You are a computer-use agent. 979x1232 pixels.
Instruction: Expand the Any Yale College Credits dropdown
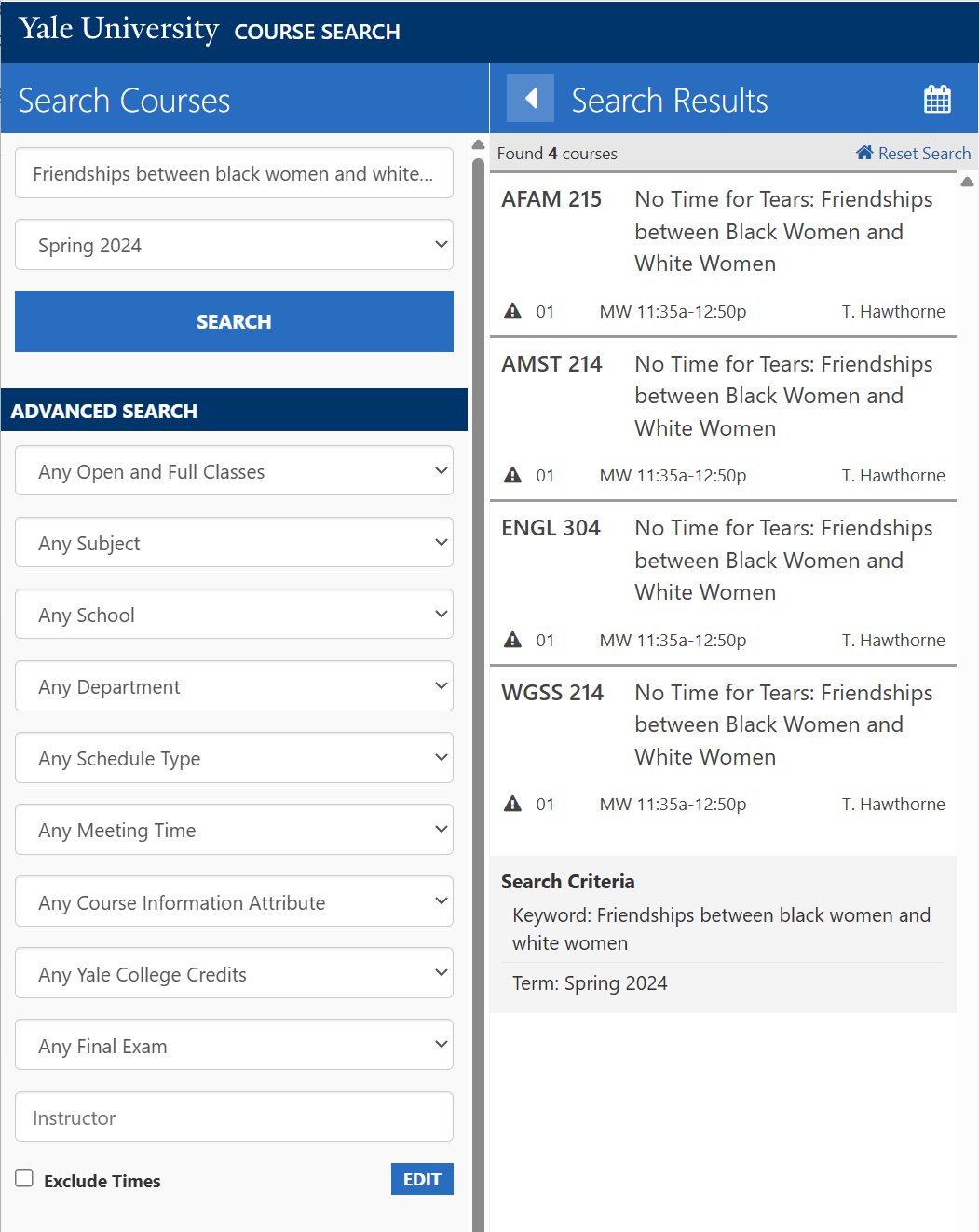tap(234, 974)
